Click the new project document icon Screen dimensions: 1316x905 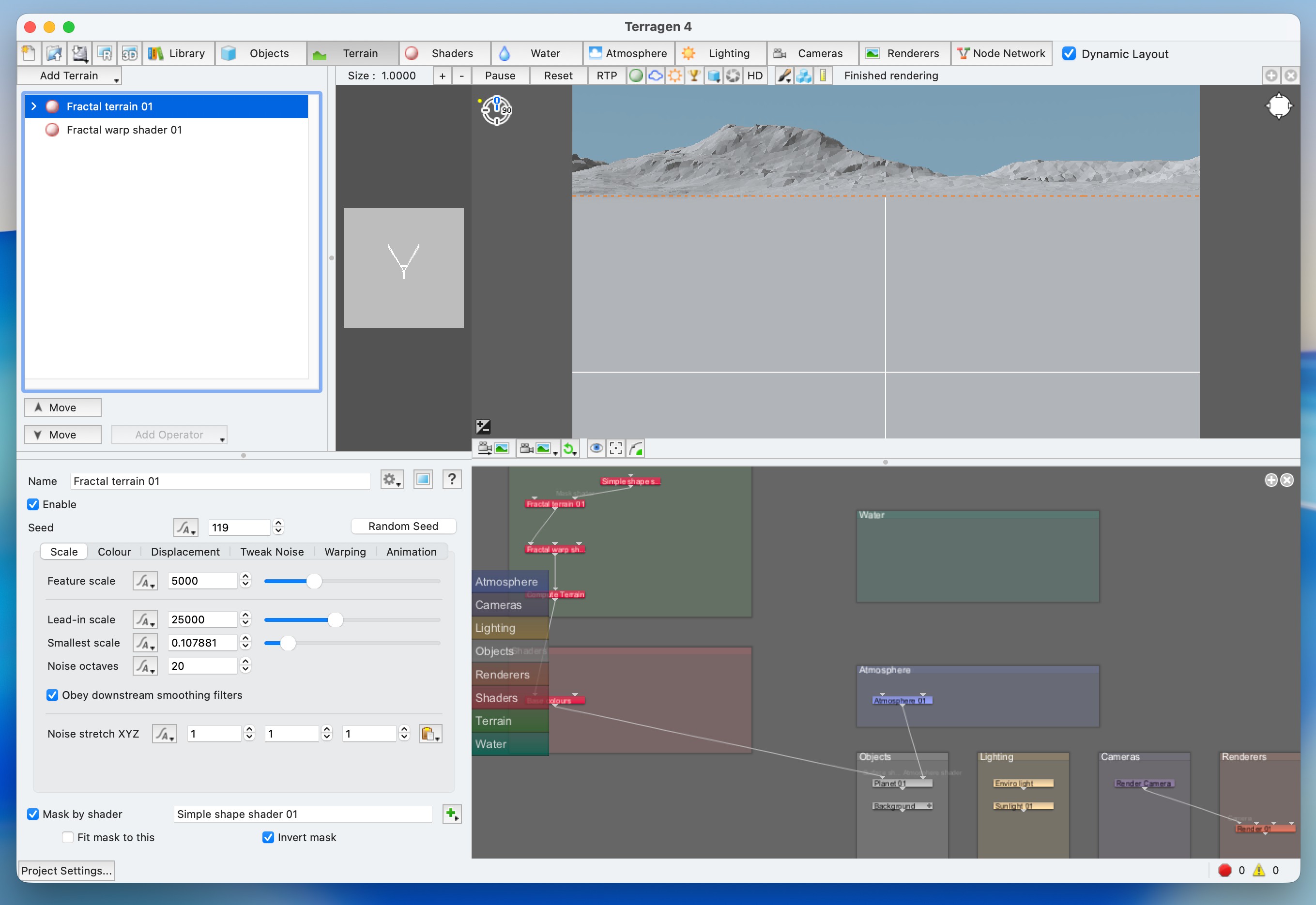point(29,53)
